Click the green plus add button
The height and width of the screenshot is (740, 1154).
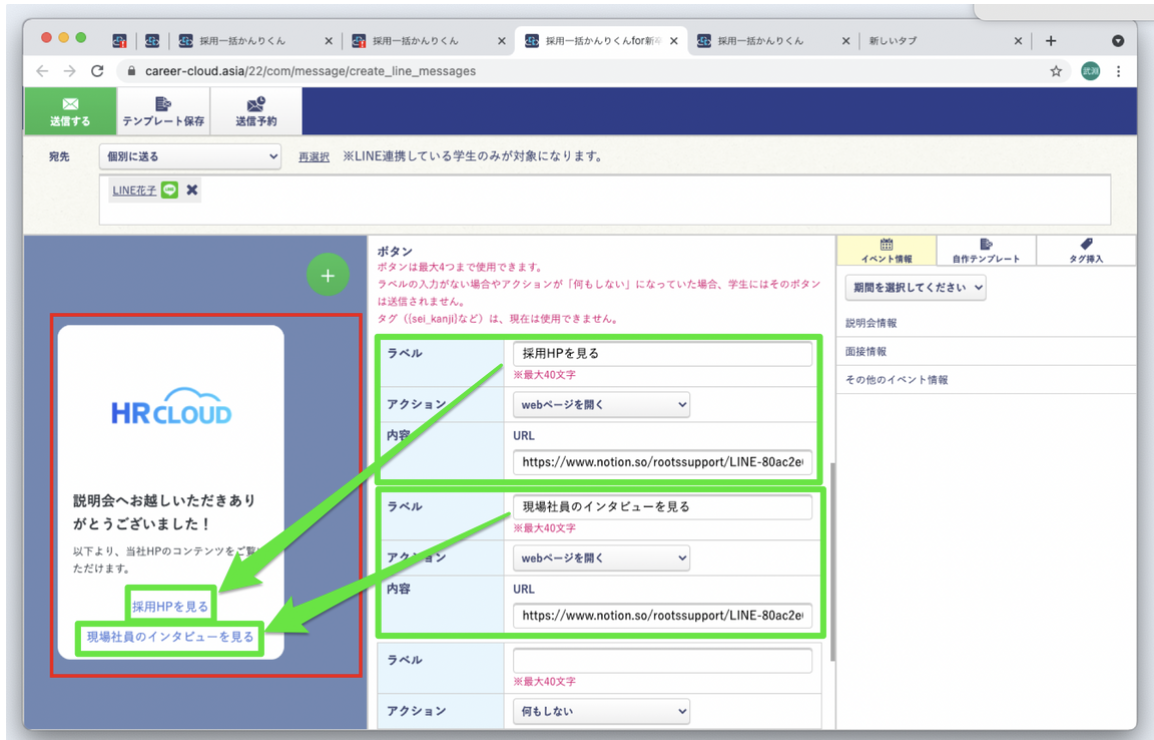327,275
